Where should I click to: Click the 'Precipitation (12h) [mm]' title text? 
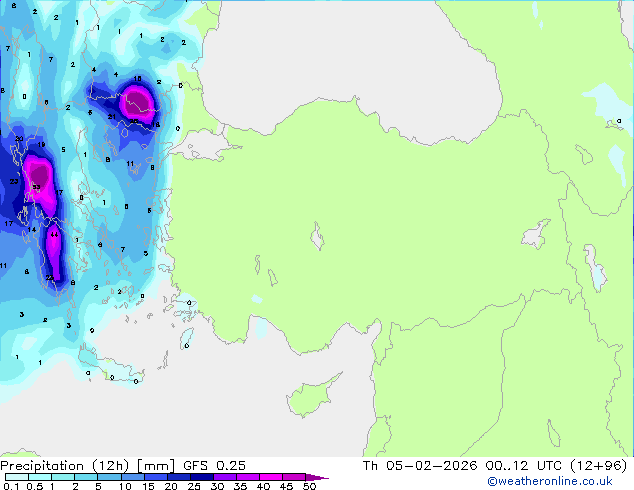point(87,466)
